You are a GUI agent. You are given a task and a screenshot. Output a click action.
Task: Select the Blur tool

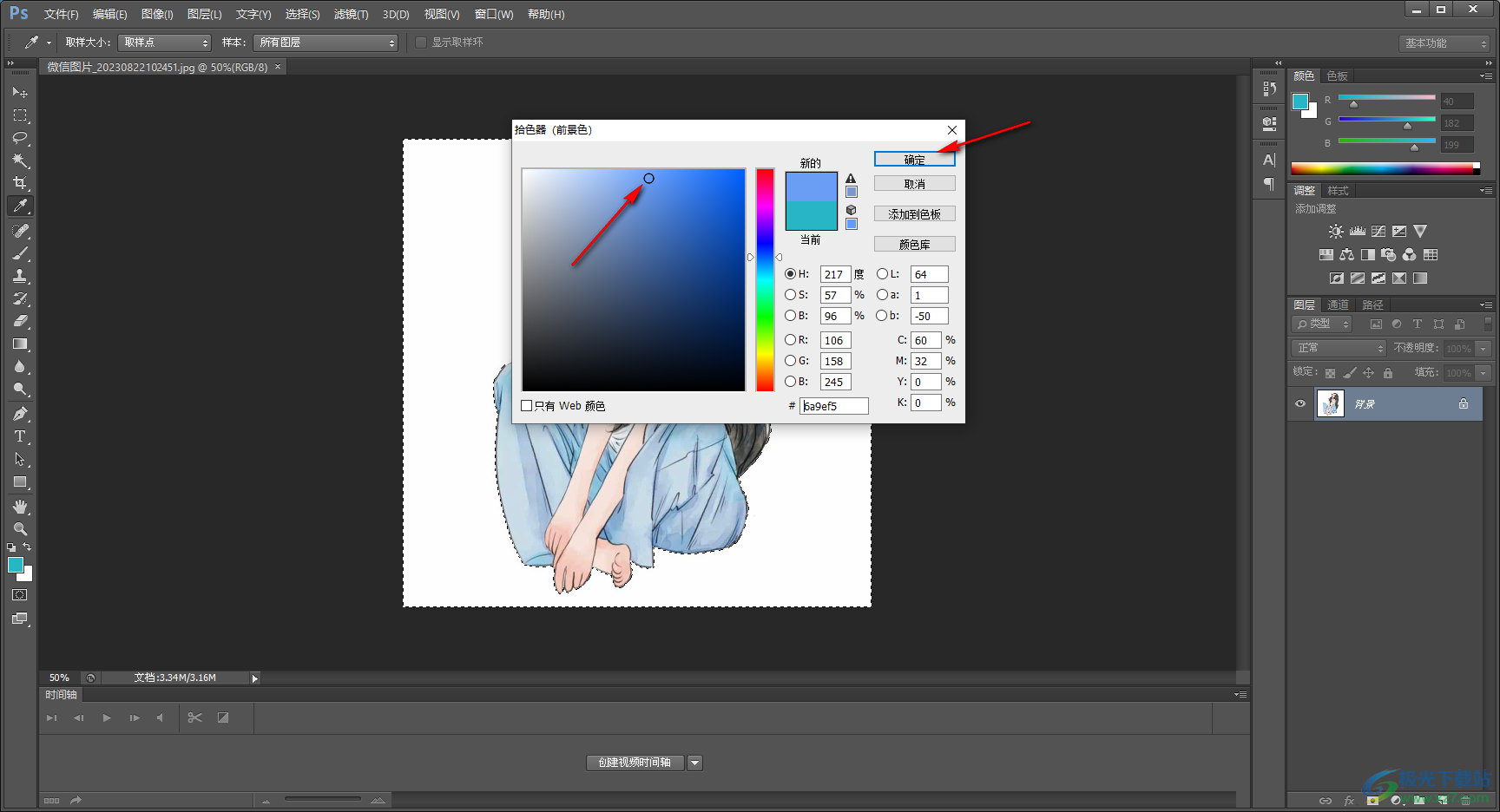[20, 366]
